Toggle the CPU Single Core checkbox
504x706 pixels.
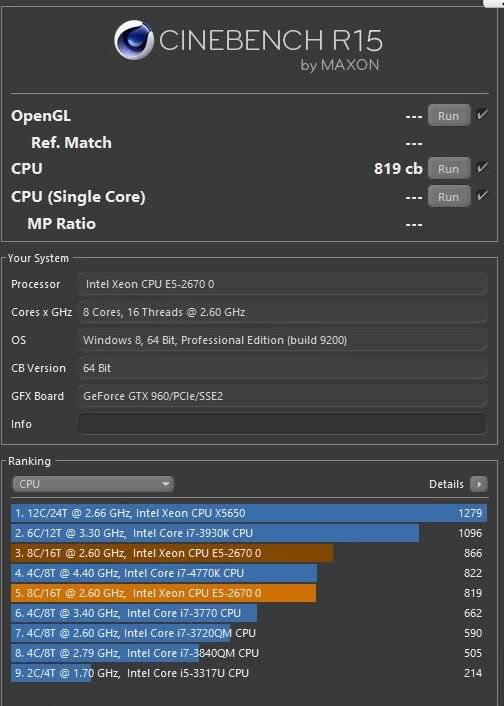coord(481,195)
